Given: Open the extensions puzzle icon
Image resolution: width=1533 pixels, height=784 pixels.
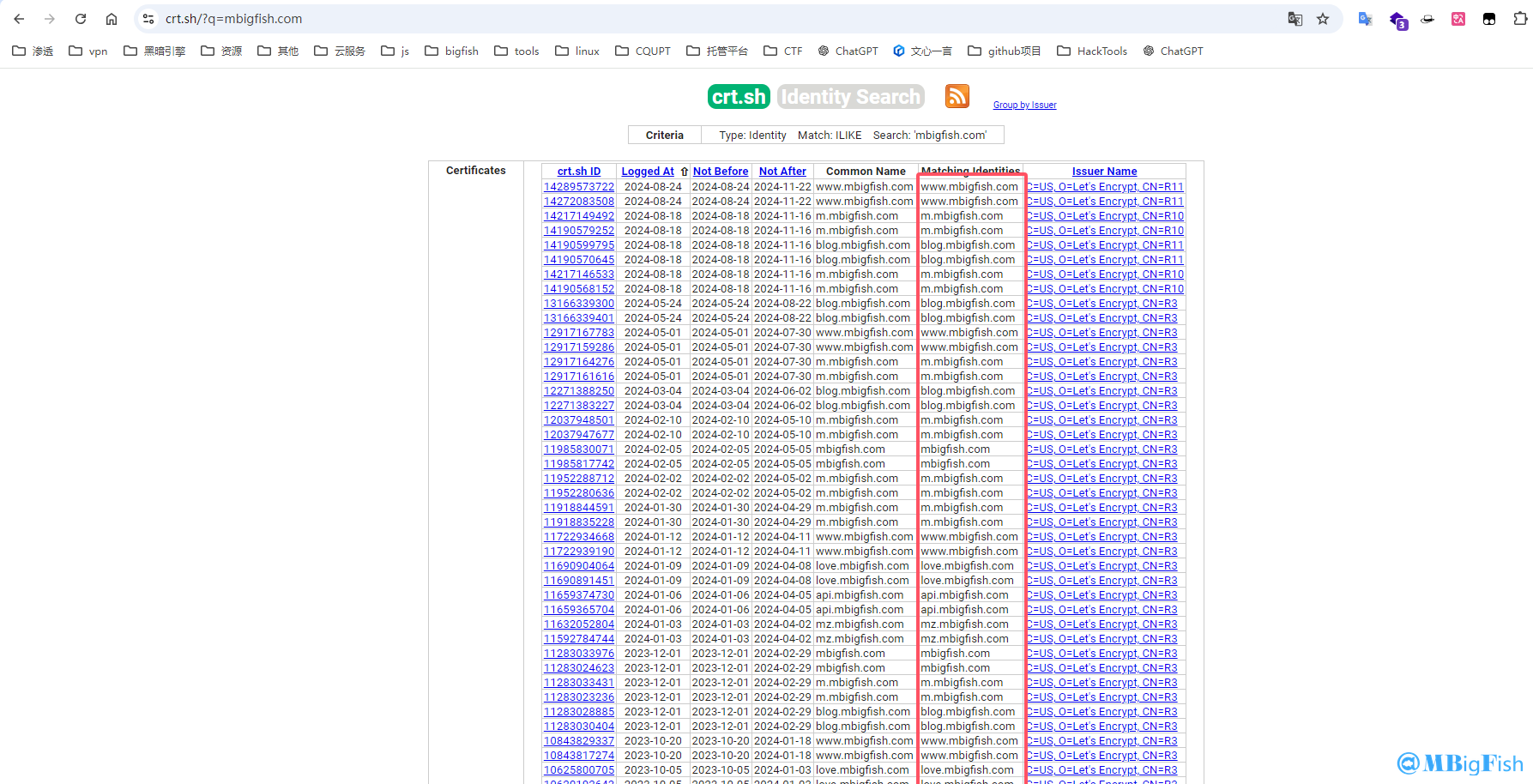Looking at the screenshot, I should coord(1520,19).
